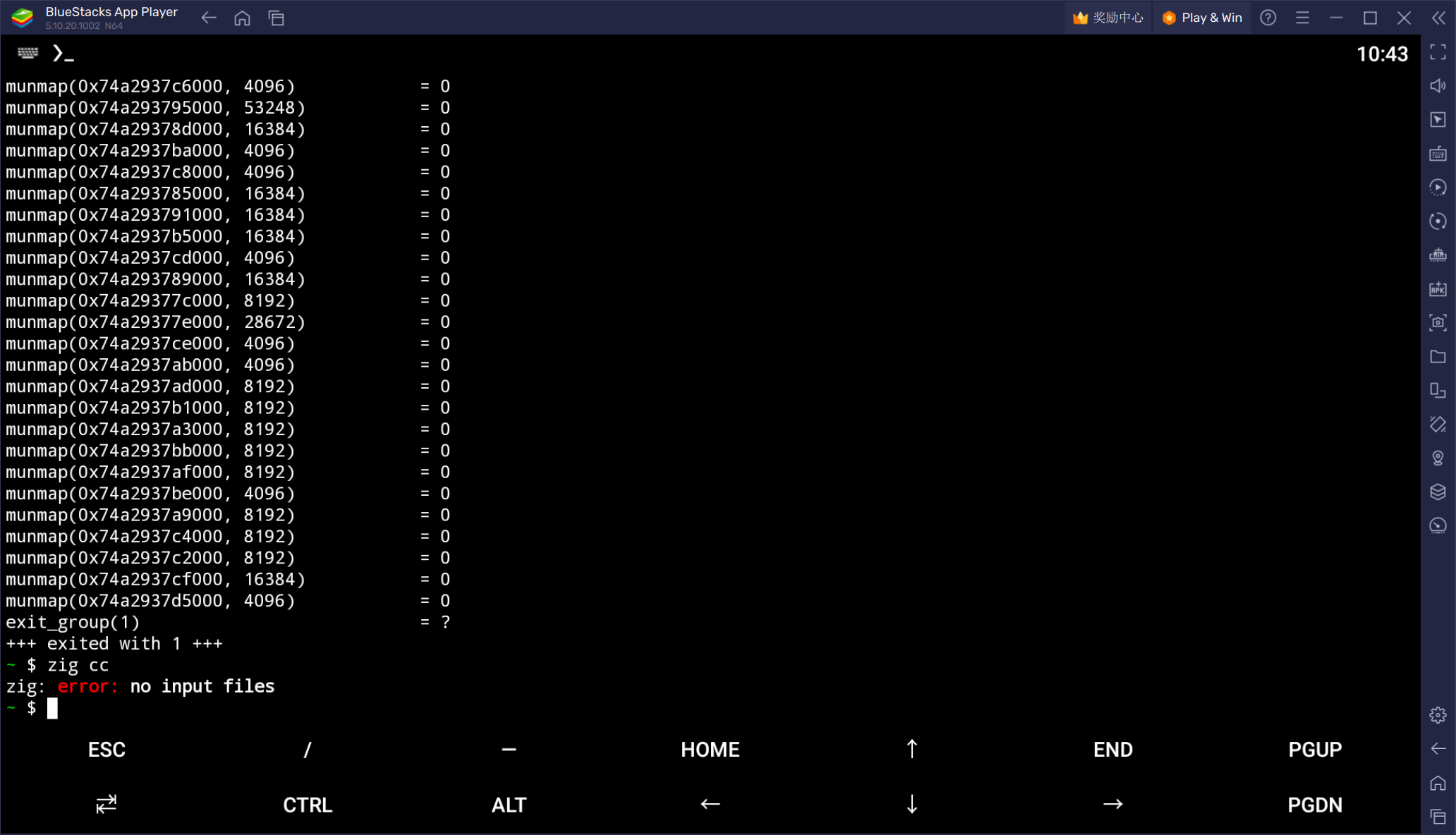Toggle the volume mute icon

(1438, 85)
